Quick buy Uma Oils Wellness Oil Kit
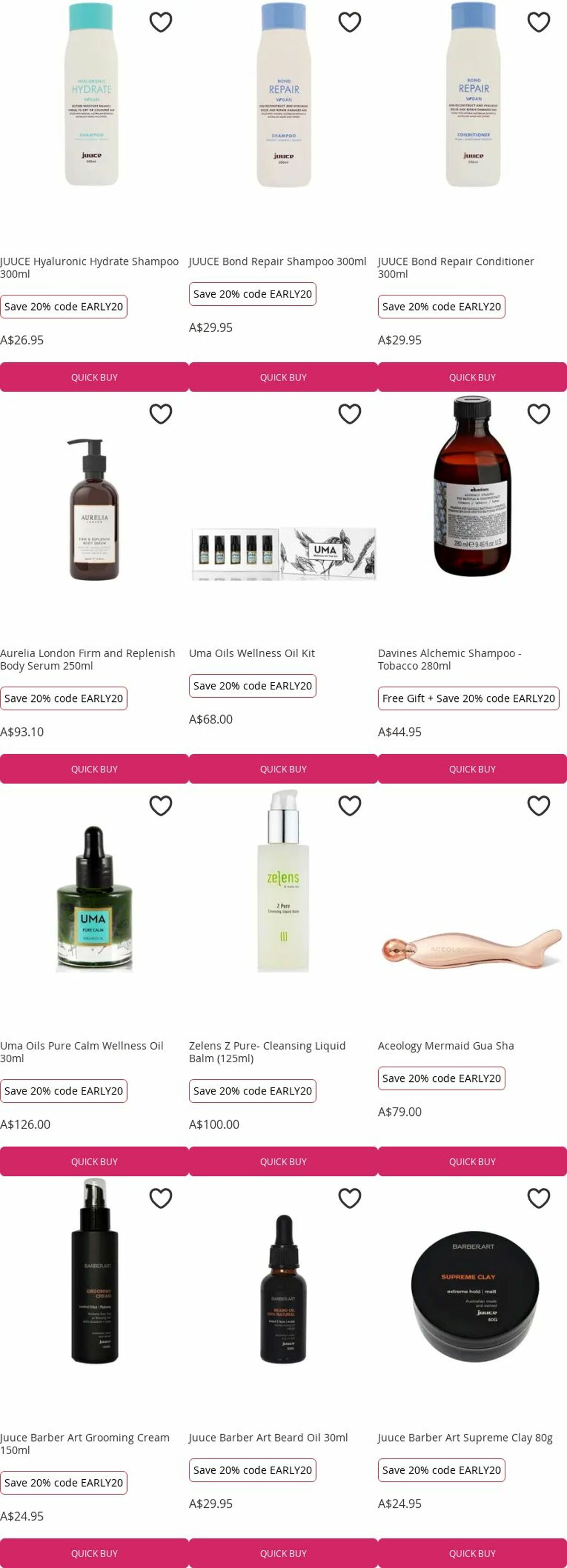Viewport: 567px width, 1568px height. coord(283,769)
